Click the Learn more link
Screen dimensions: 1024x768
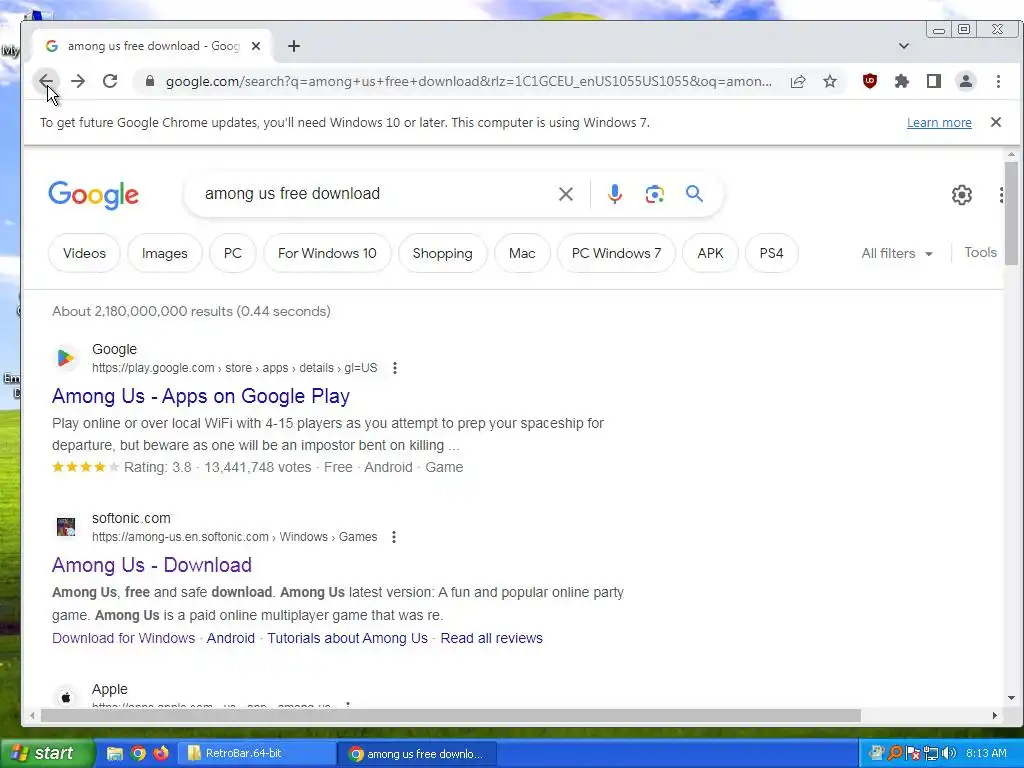coord(939,122)
